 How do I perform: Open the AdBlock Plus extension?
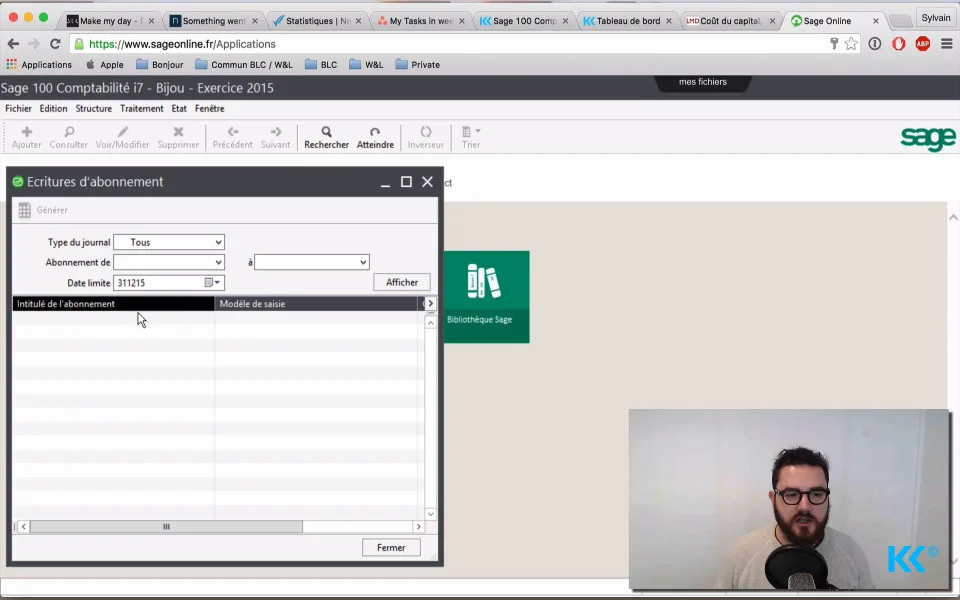[923, 43]
